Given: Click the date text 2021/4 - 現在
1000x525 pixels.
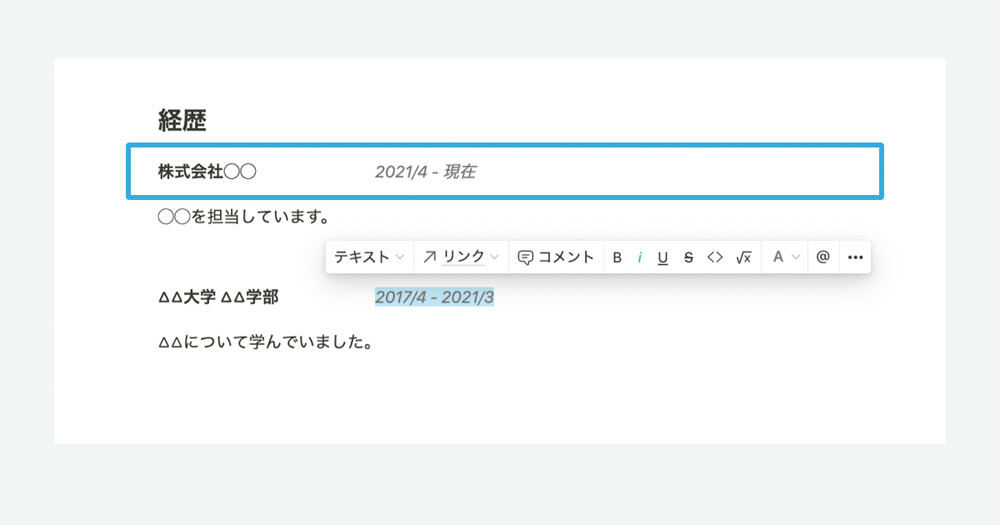Looking at the screenshot, I should pos(425,172).
